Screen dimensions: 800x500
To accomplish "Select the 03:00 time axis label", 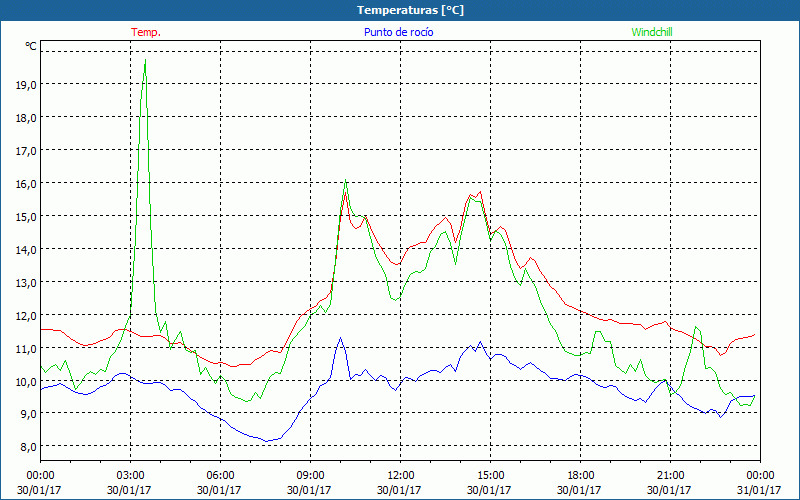I will click(130, 475).
